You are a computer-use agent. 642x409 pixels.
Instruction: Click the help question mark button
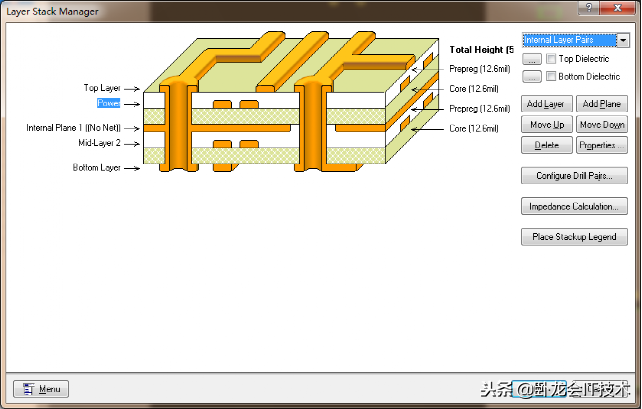[x=588, y=8]
